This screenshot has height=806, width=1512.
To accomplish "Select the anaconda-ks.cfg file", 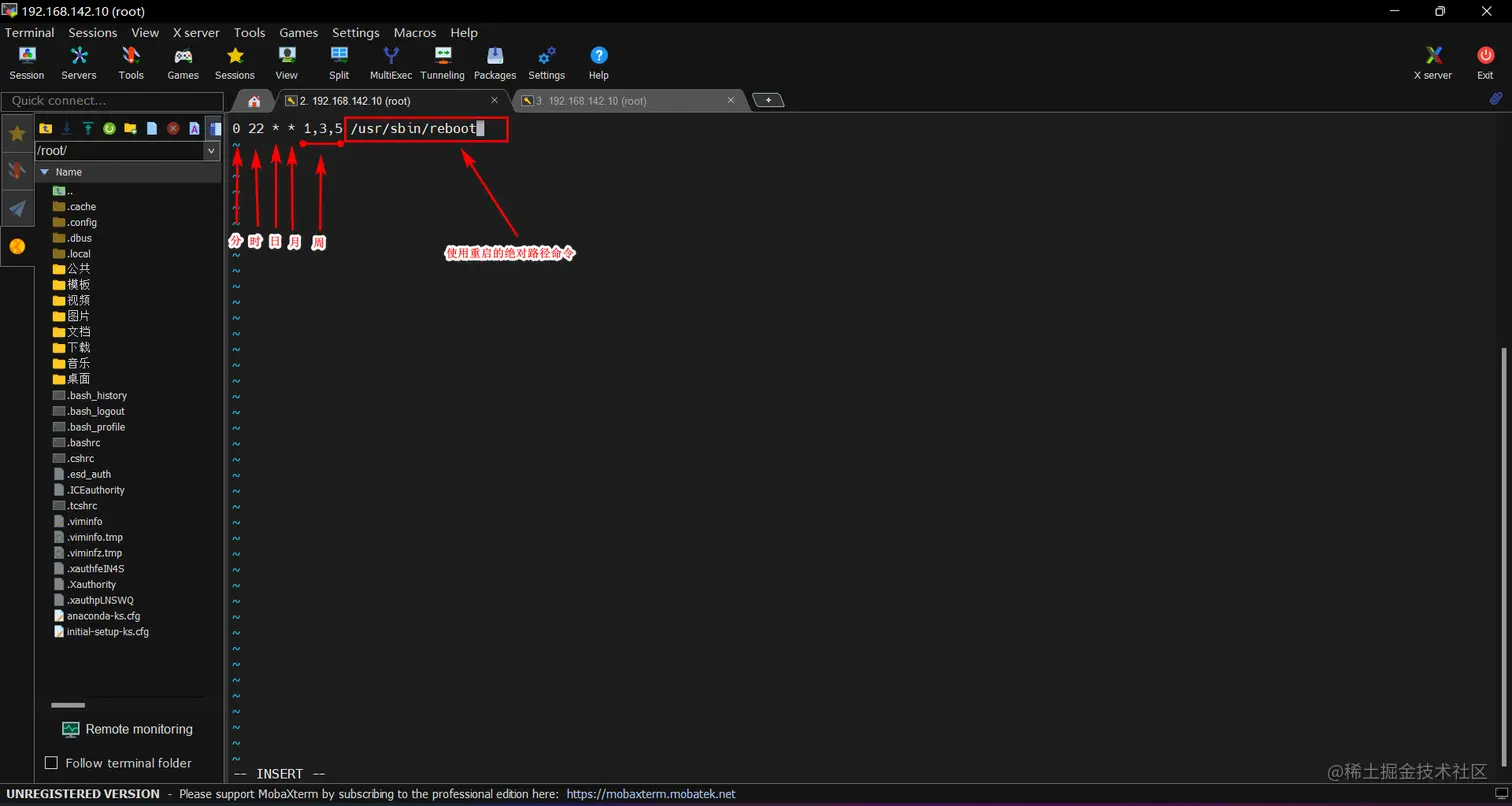I will click(x=96, y=616).
